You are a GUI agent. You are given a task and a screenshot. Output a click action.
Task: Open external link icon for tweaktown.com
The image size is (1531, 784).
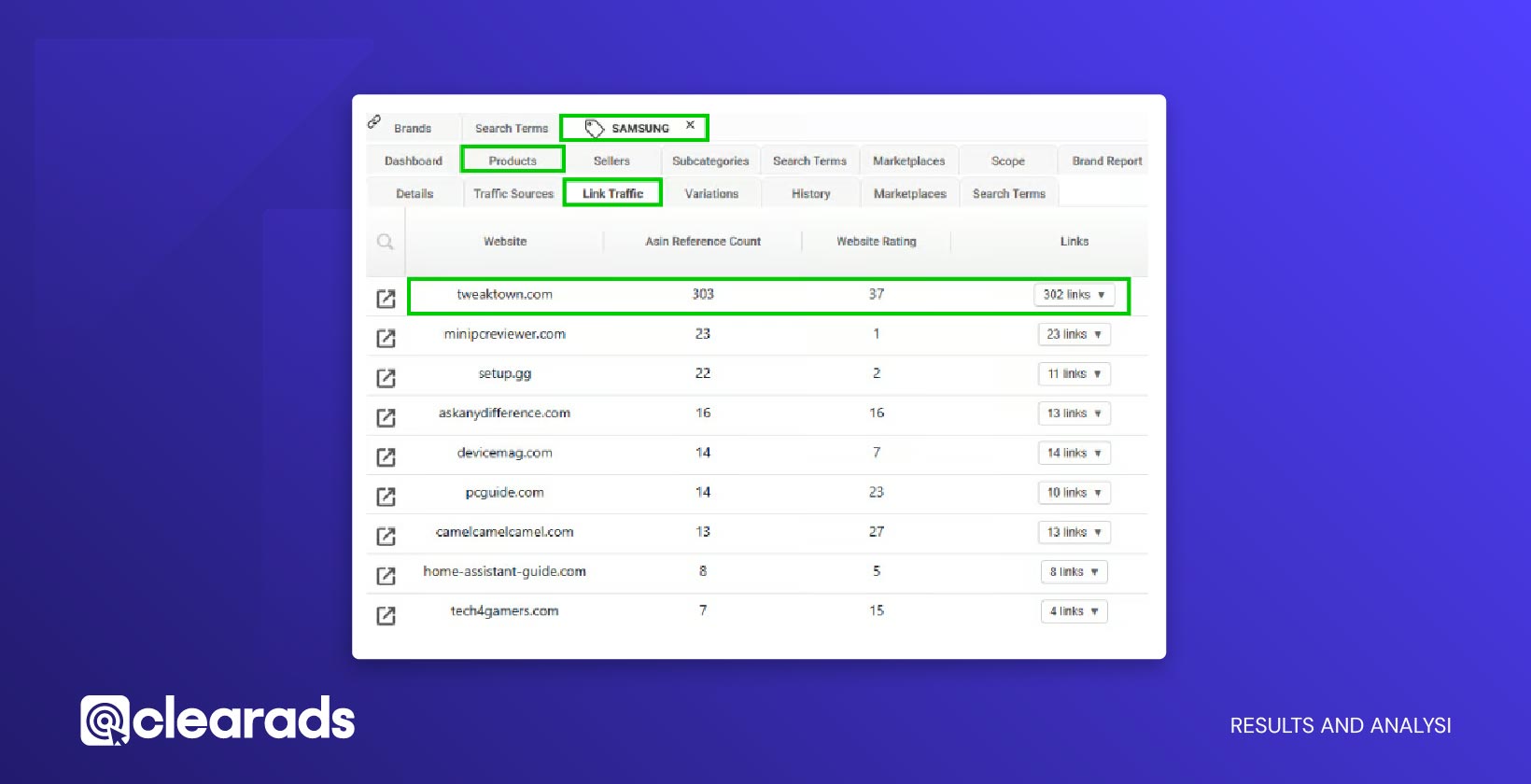(386, 299)
